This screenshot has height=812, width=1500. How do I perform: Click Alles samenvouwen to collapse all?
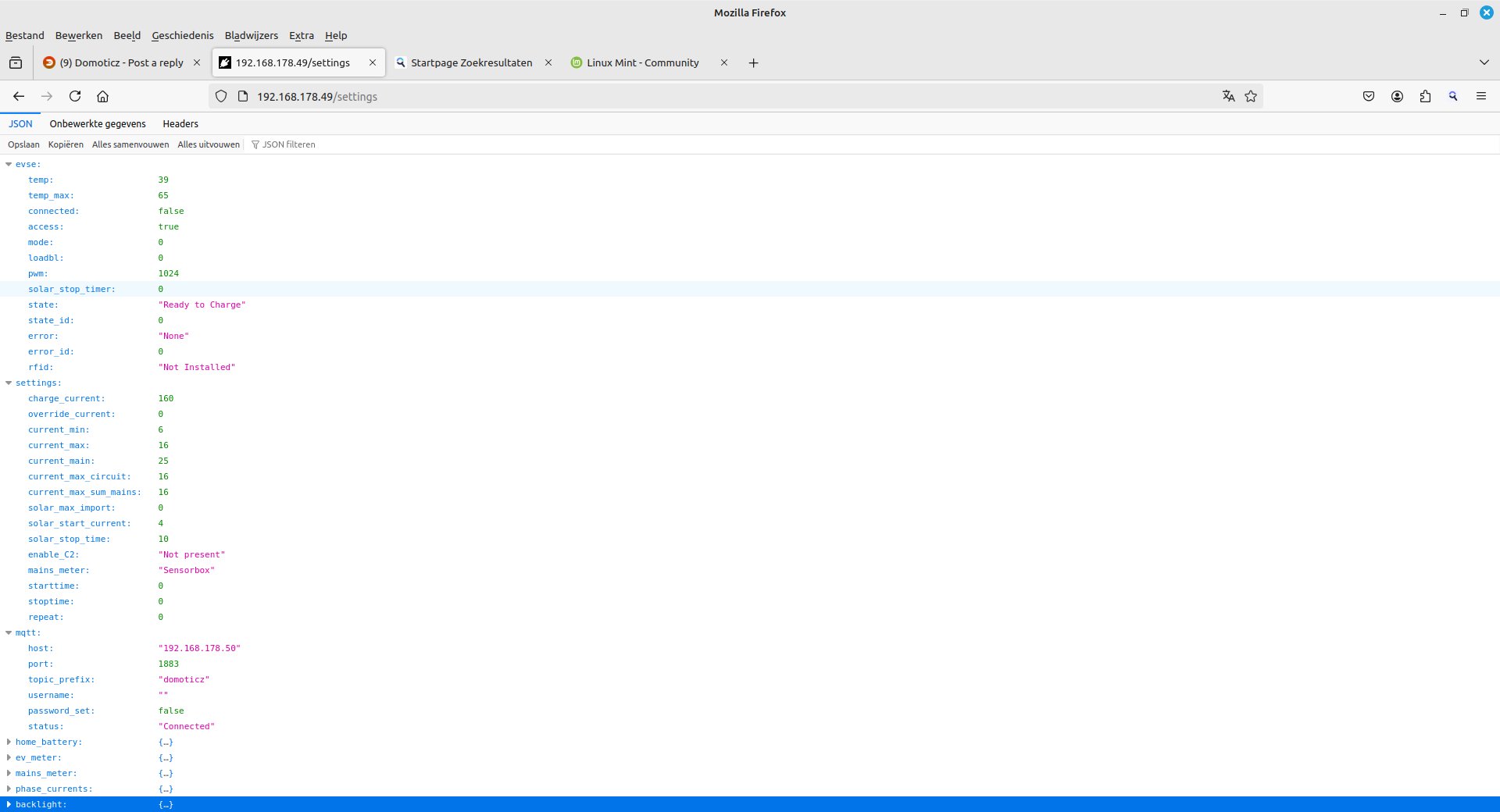click(x=130, y=144)
